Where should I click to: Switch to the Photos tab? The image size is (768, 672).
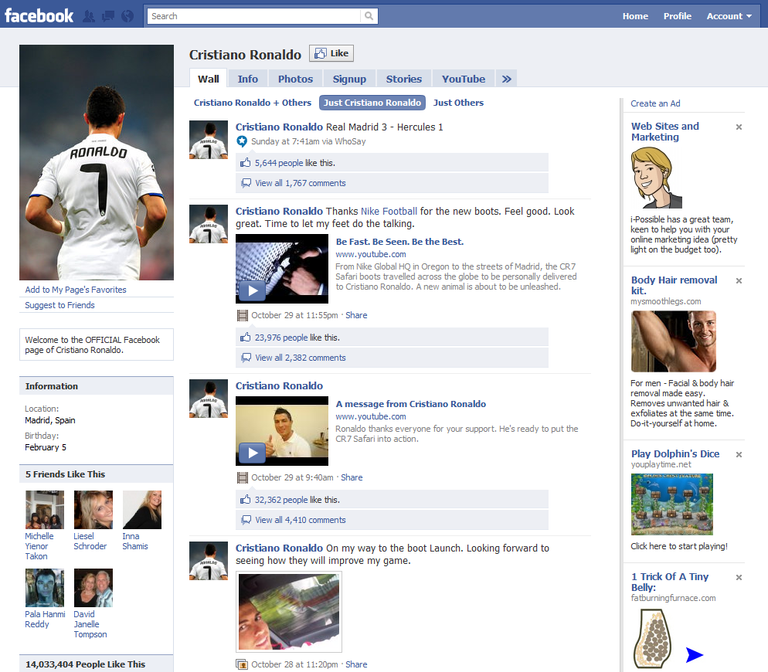point(295,79)
